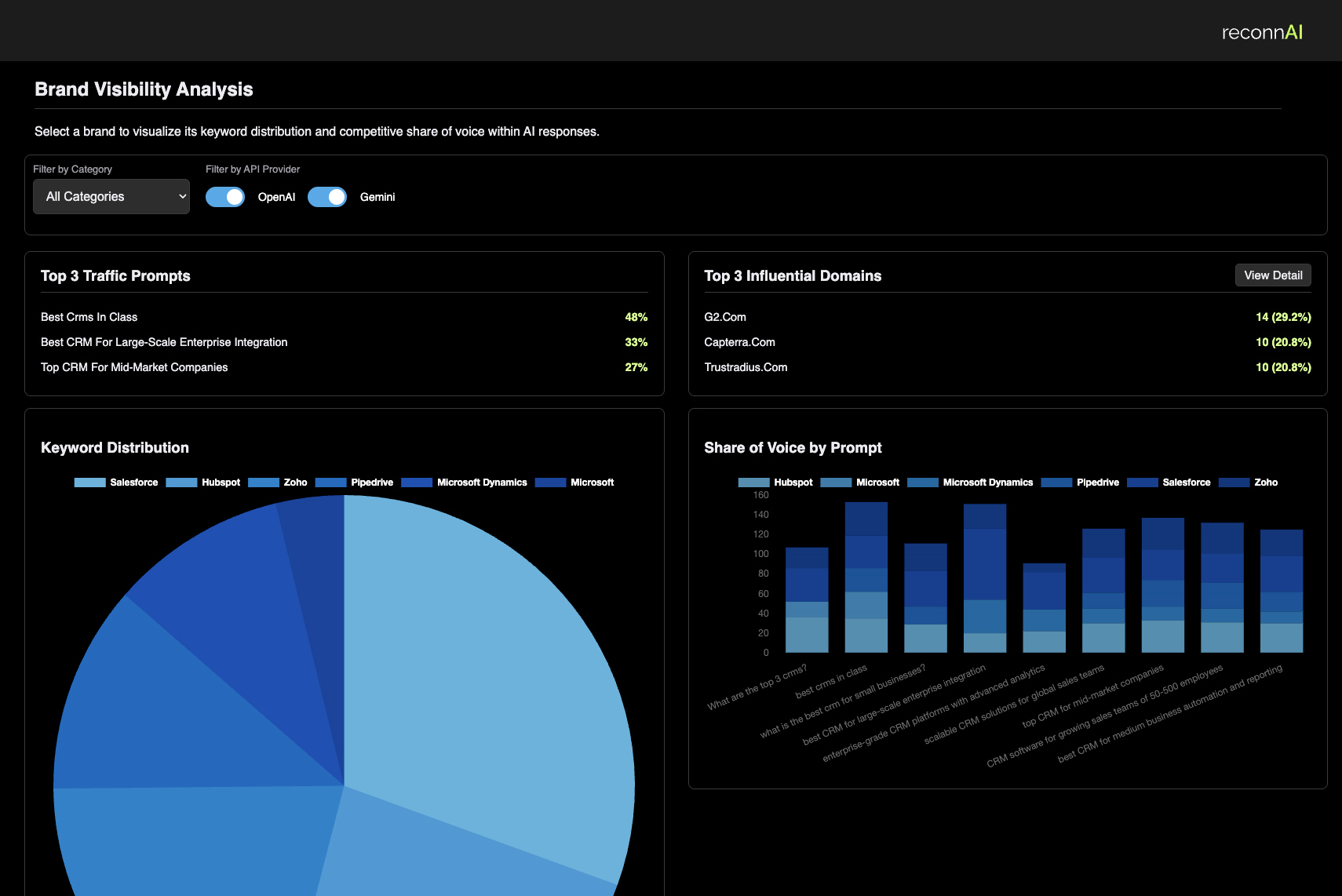Screen dimensions: 1342x896
Task: Click 'Best CRM For Large-Scale Enterprise Integration' prompt
Action: [164, 342]
